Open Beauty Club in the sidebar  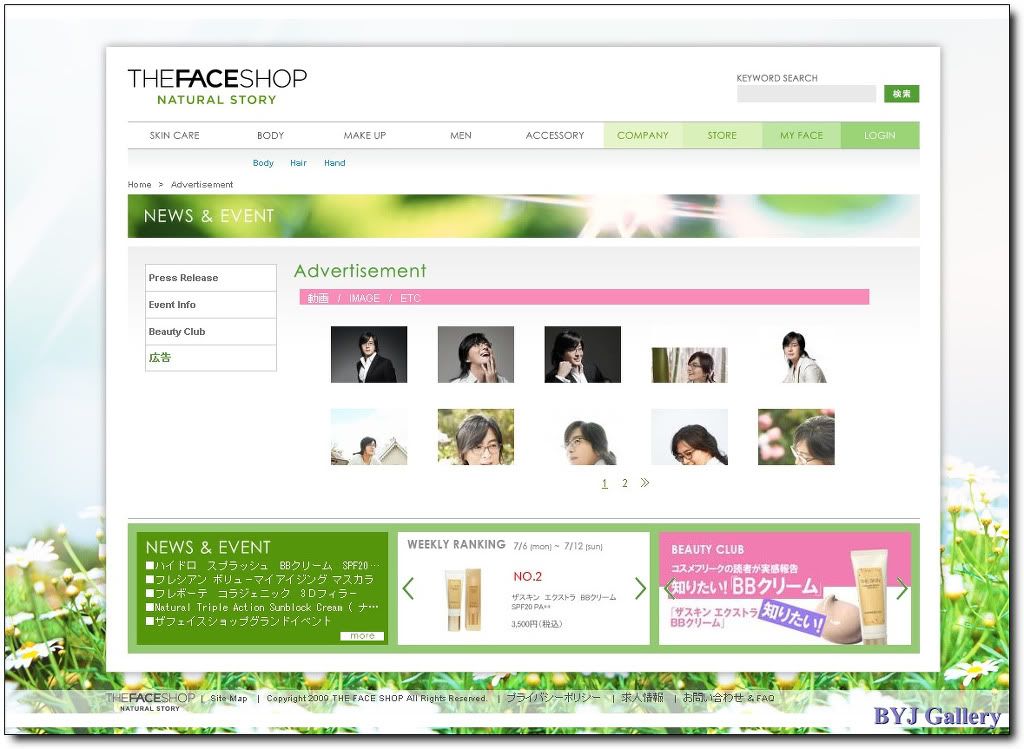coord(211,332)
